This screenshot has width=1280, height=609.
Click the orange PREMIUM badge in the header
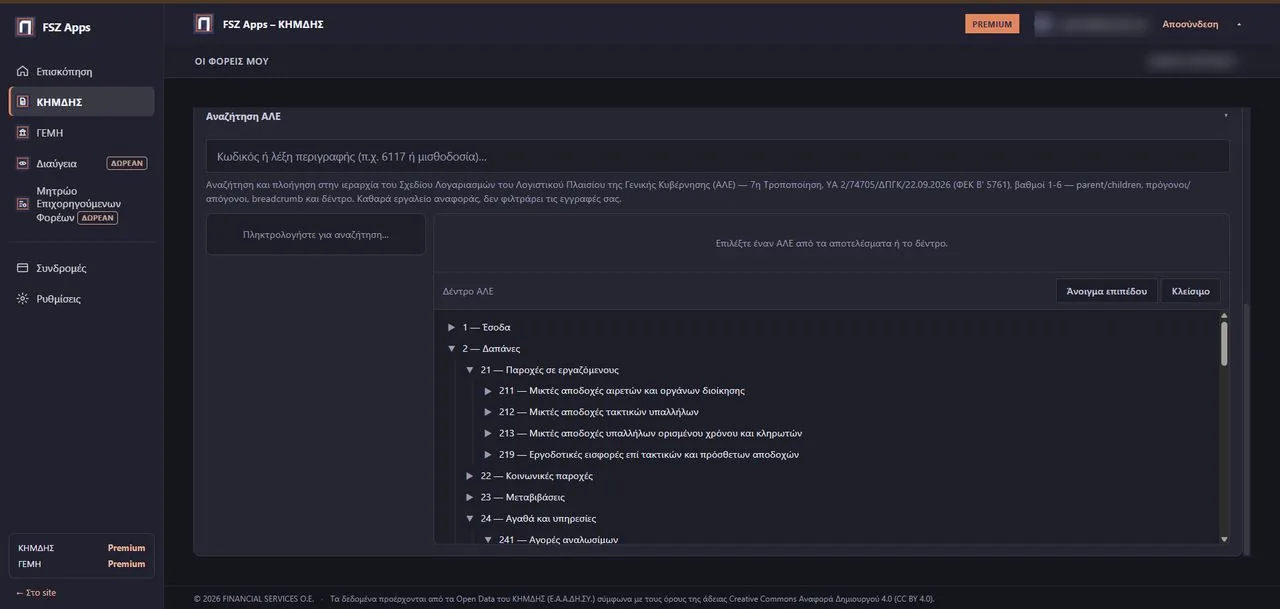pyautogui.click(x=992, y=24)
